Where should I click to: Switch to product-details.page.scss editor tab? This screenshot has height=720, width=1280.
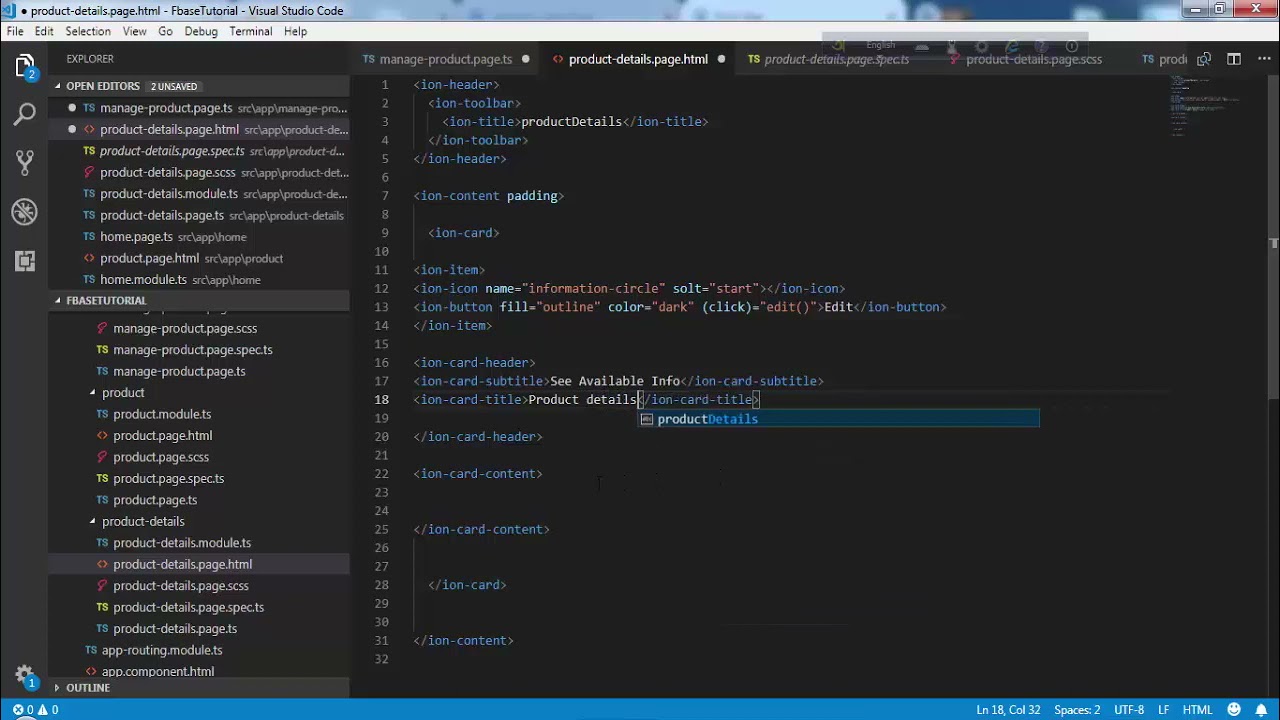1033,59
